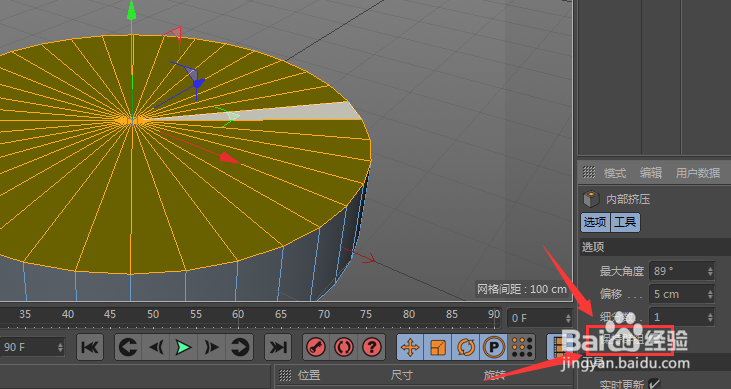The height and width of the screenshot is (389, 731).
Task: Toggle the 实时更新 checkbox
Action: point(655,384)
